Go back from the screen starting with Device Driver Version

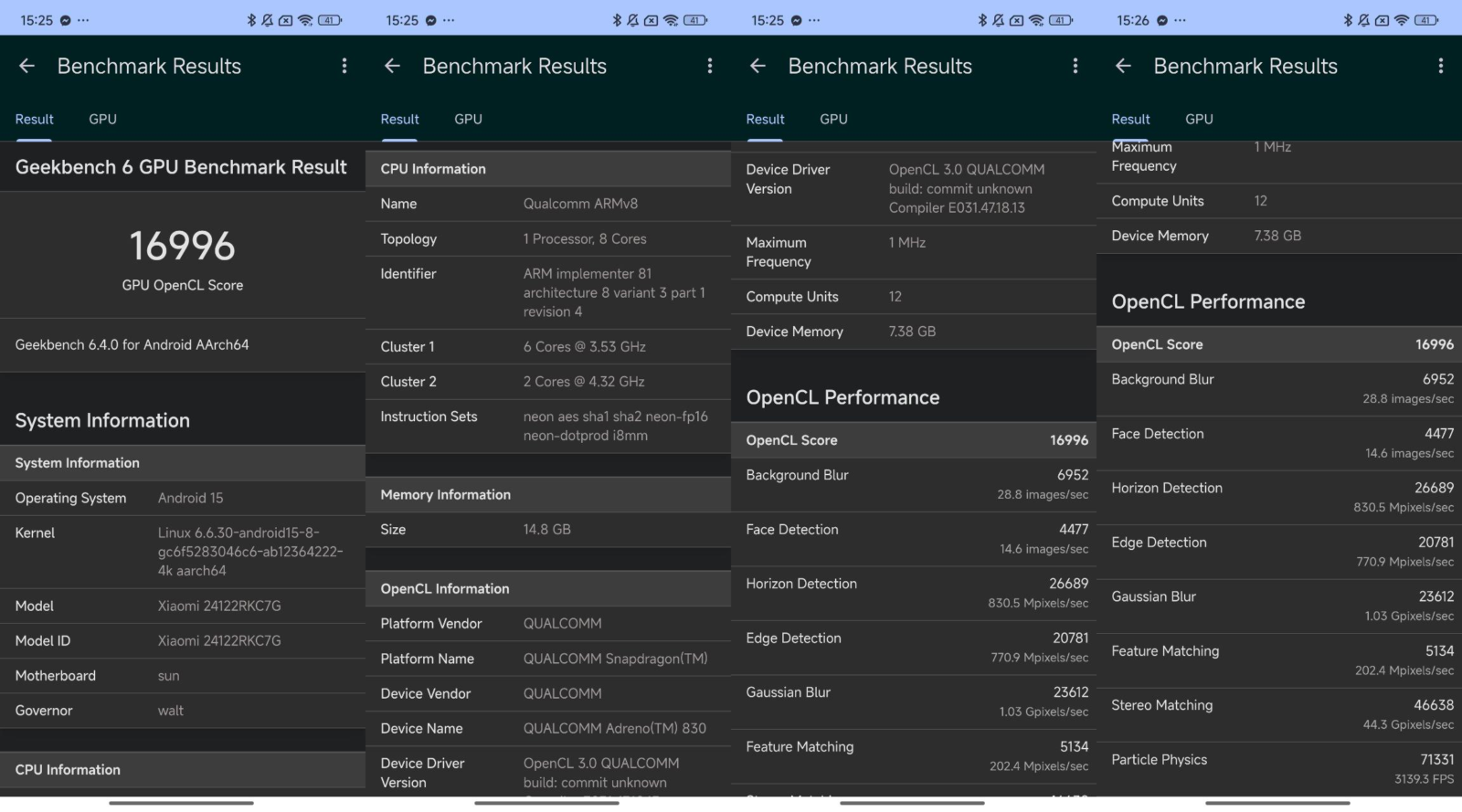pyautogui.click(x=757, y=66)
